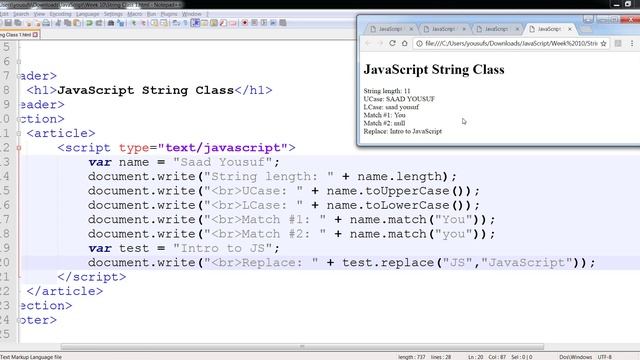Click the 'Match #2: null' output line
Viewport: 640px width, 360px height.
pos(384,123)
